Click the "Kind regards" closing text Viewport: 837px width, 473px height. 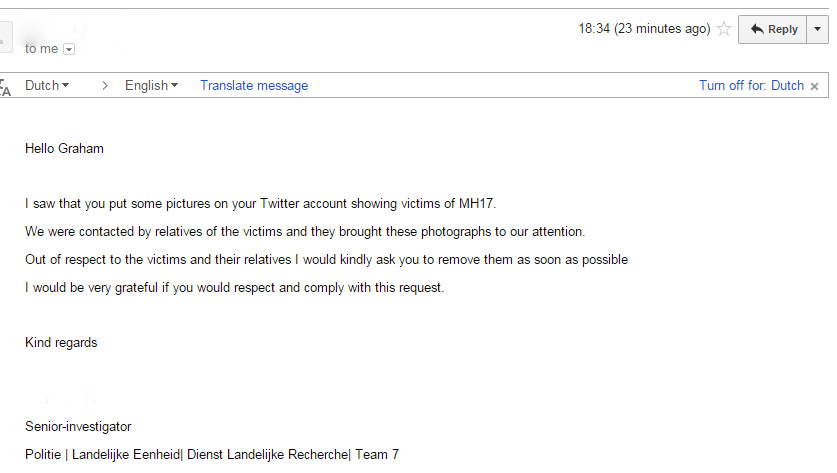(61, 343)
